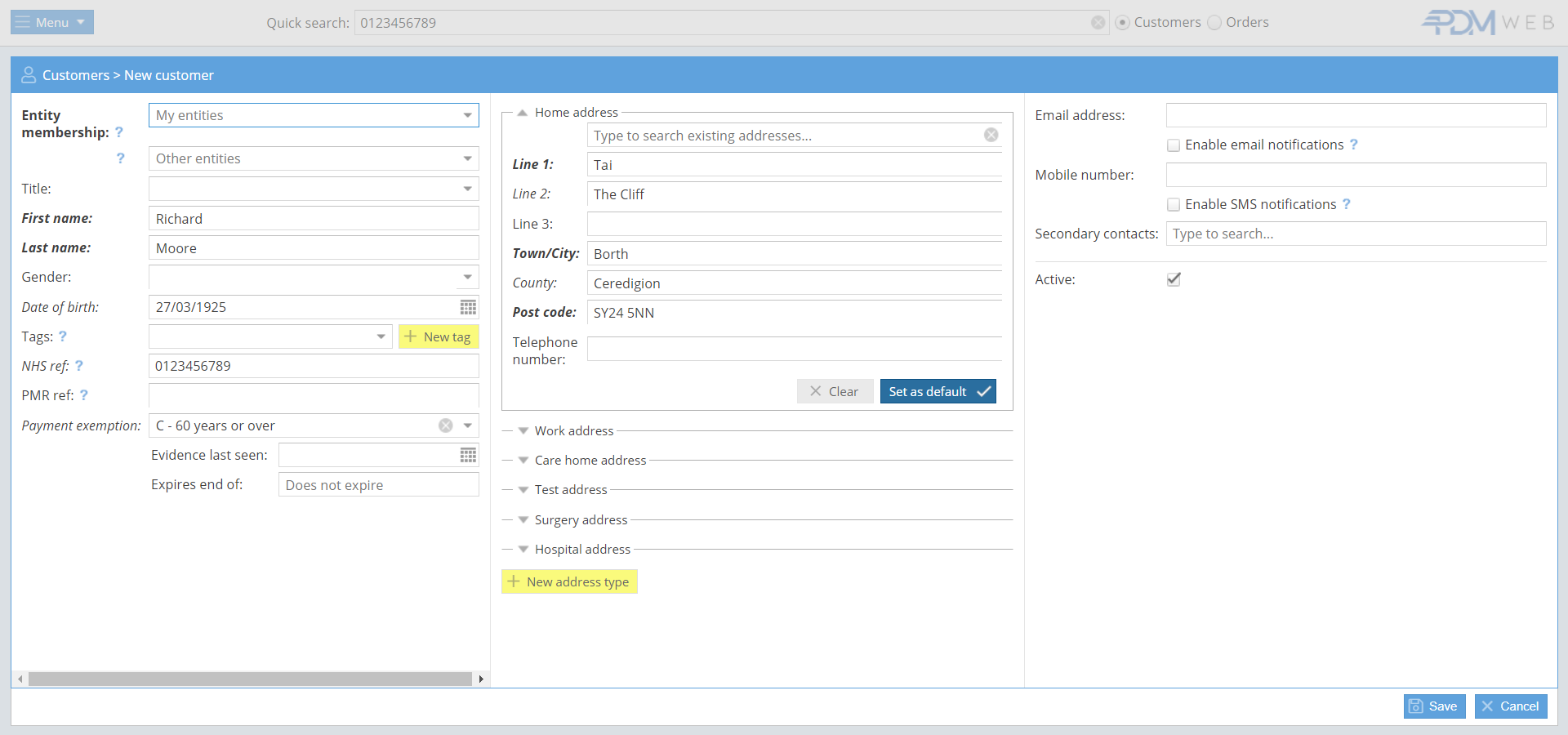Expand the Care home address section

[590, 460]
